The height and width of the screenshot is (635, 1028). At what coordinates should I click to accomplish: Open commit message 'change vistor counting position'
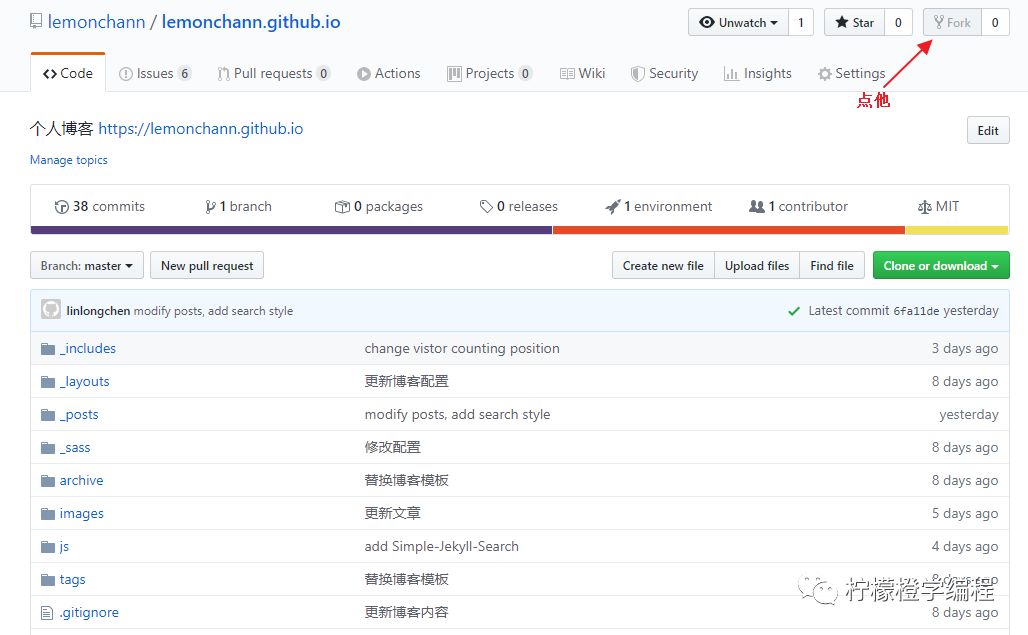click(462, 349)
